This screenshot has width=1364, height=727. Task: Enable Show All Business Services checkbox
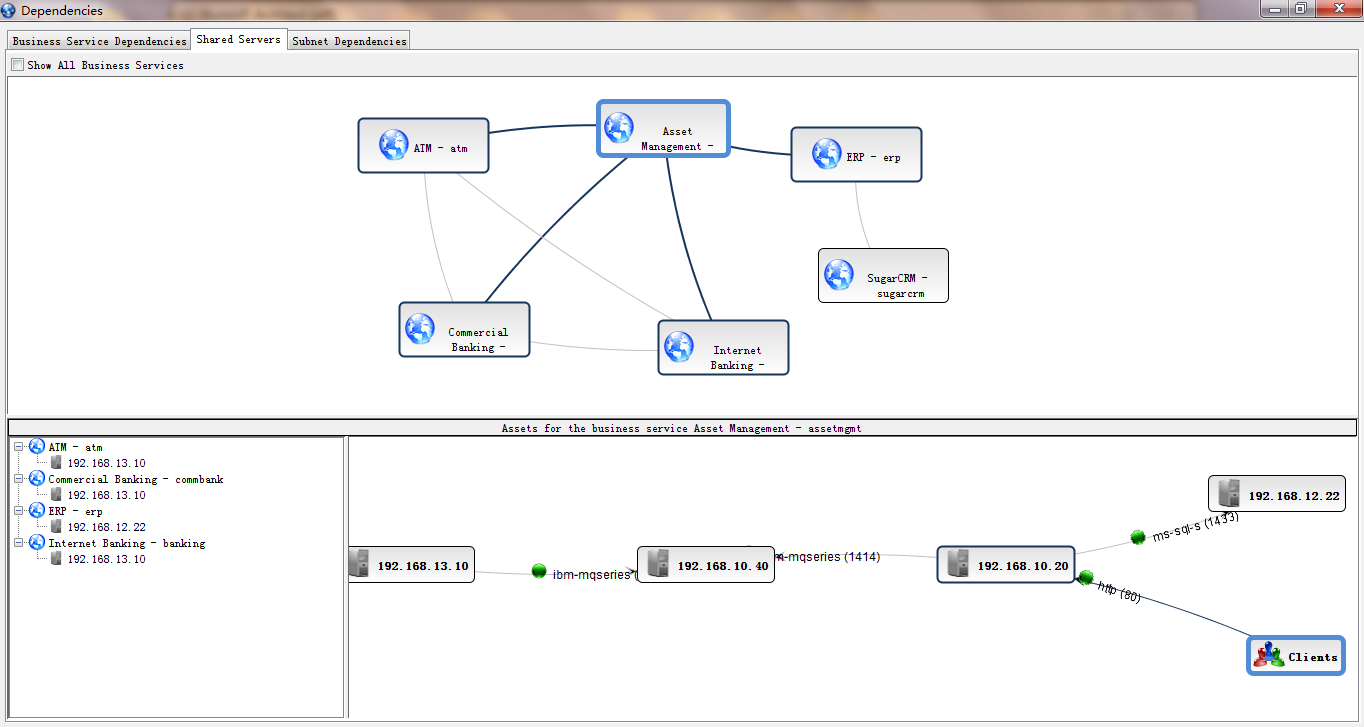pyautogui.click(x=17, y=65)
